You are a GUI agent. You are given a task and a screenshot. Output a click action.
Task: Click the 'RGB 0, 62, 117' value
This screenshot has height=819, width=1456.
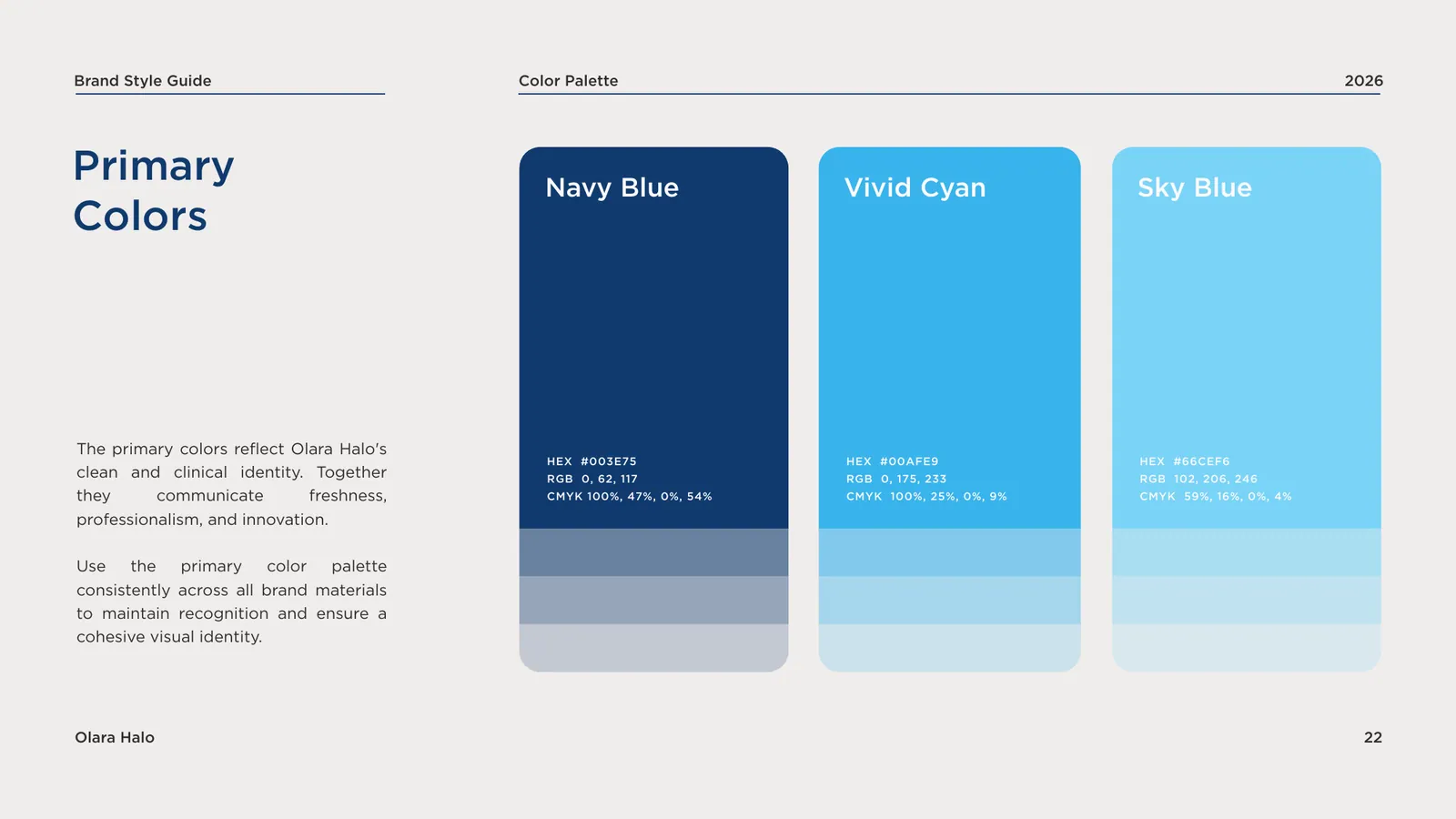pyautogui.click(x=592, y=479)
